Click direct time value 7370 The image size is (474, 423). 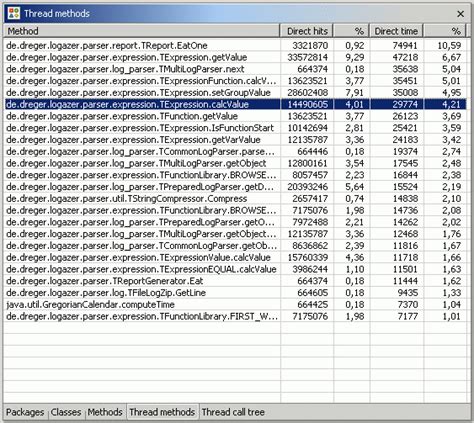[x=408, y=304]
